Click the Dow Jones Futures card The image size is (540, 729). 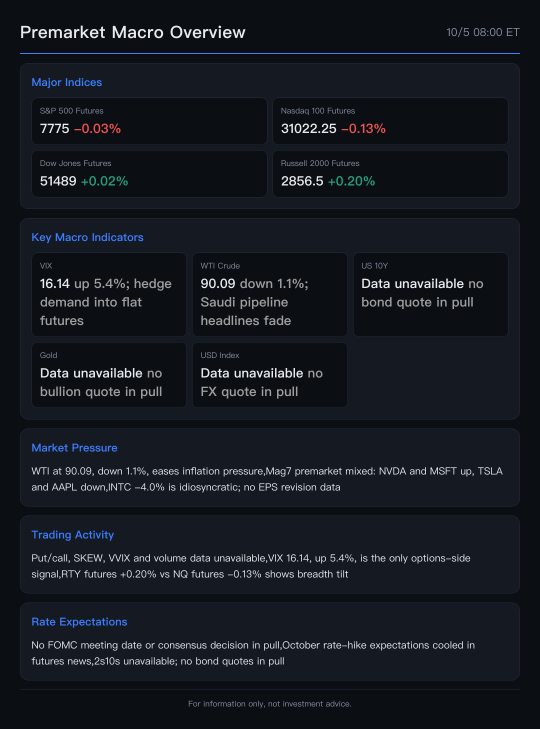149,173
